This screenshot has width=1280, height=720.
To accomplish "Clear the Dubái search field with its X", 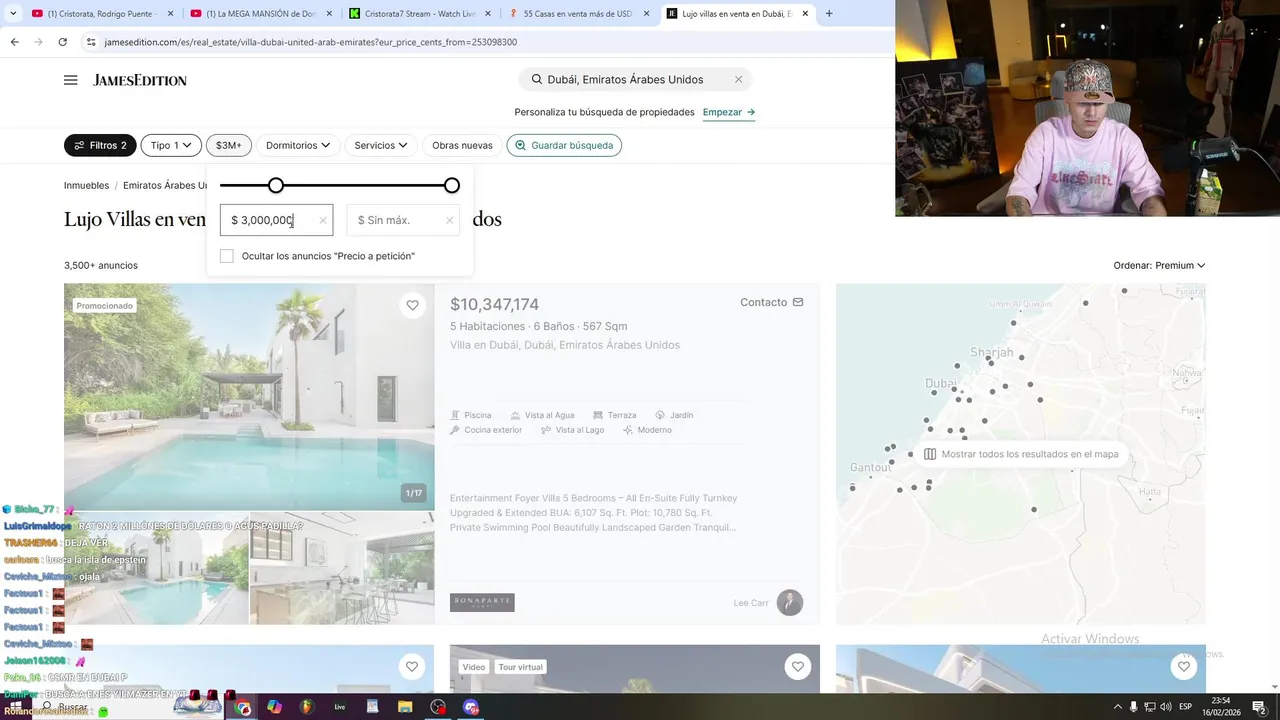I will coord(739,79).
